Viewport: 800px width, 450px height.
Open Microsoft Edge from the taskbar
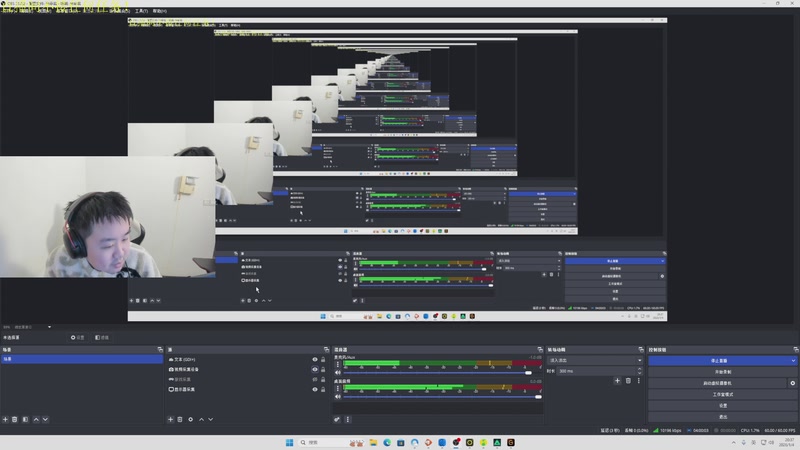pos(387,442)
